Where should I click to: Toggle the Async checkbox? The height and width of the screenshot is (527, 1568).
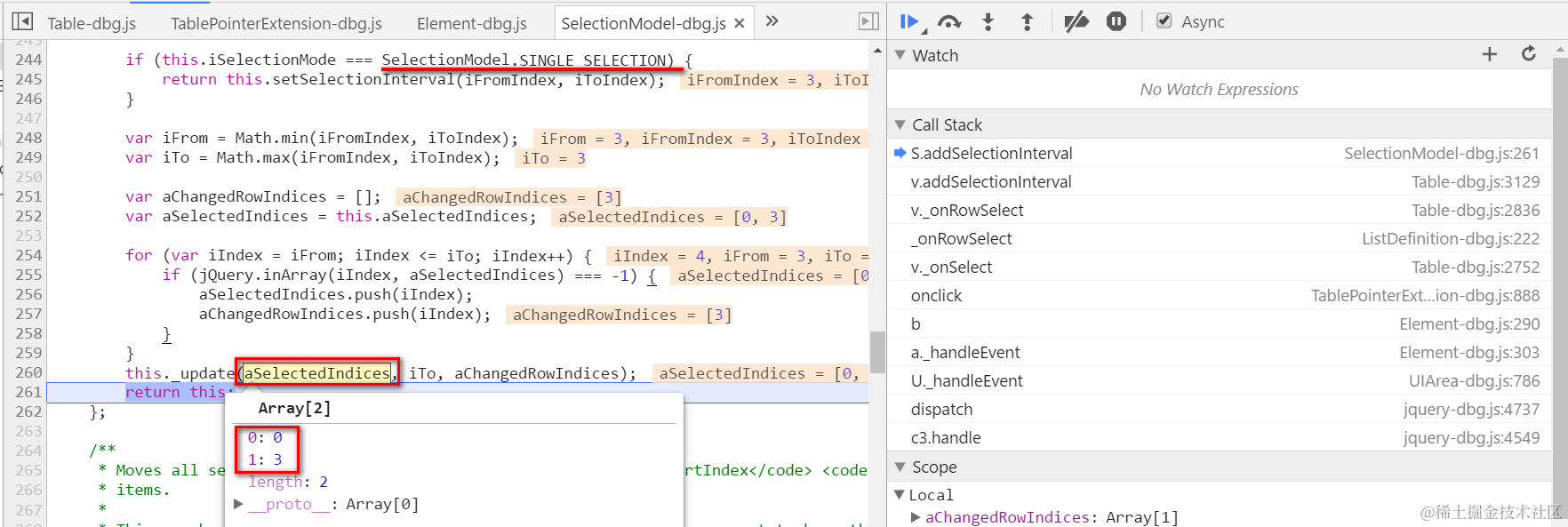click(1164, 21)
